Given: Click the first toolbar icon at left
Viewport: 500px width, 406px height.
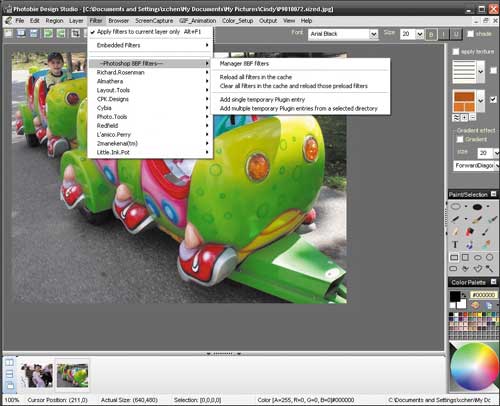Looking at the screenshot, I should tap(8, 33).
